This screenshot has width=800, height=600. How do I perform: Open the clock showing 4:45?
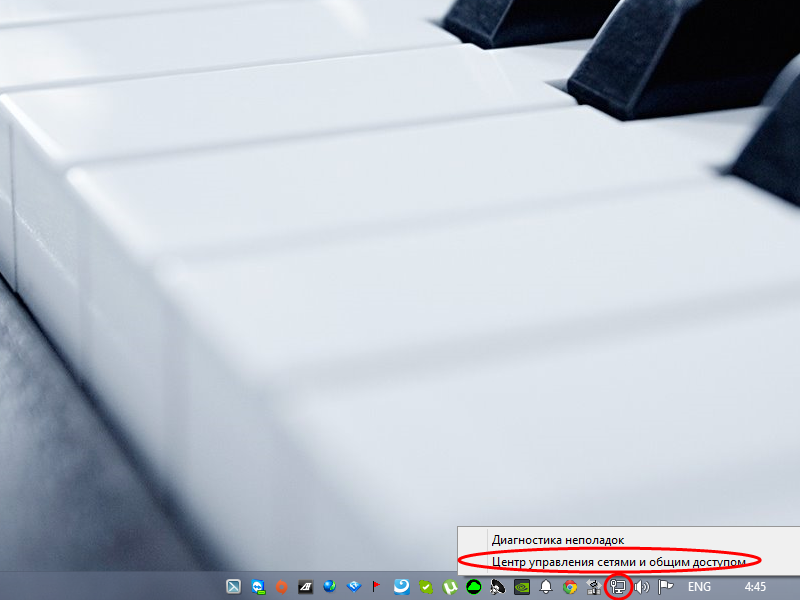click(x=755, y=587)
